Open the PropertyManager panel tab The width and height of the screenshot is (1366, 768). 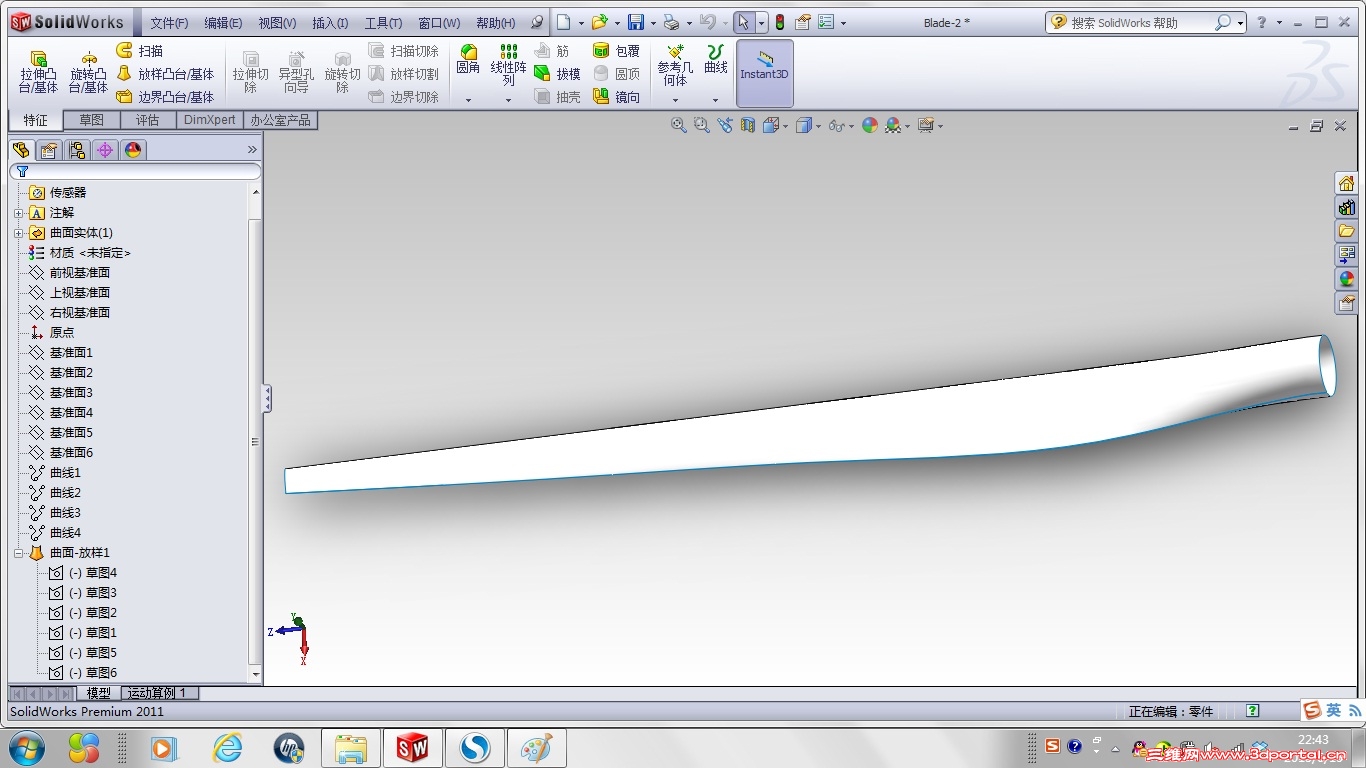pos(49,150)
